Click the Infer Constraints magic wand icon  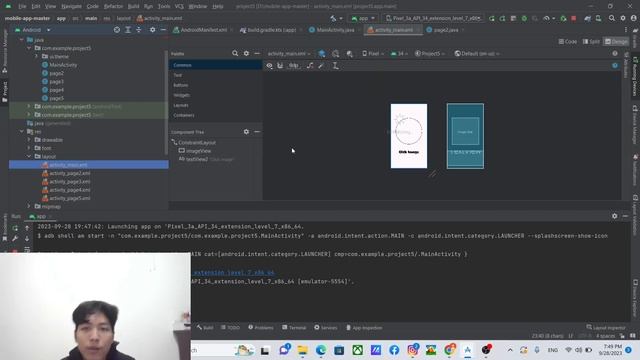[x=322, y=65]
